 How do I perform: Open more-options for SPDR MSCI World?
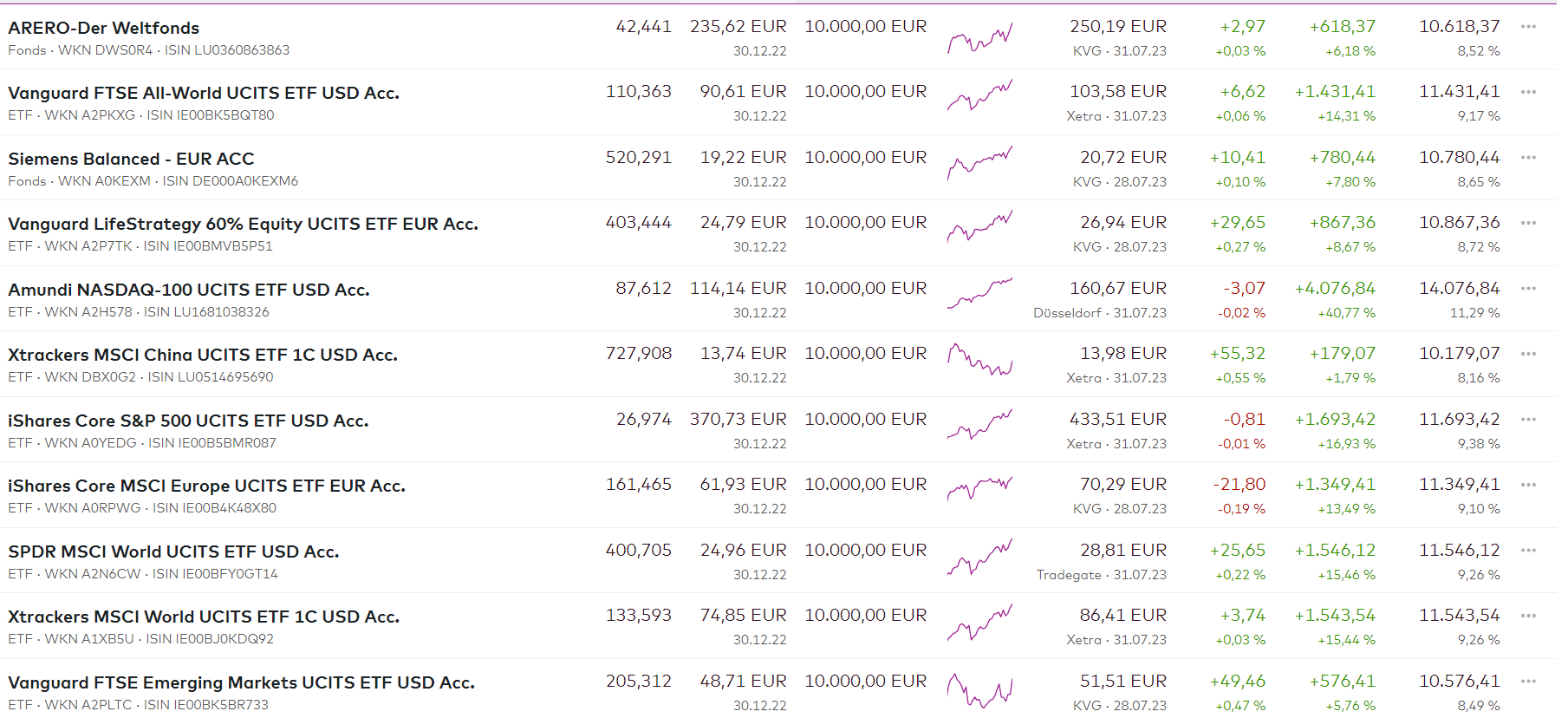pos(1528,551)
